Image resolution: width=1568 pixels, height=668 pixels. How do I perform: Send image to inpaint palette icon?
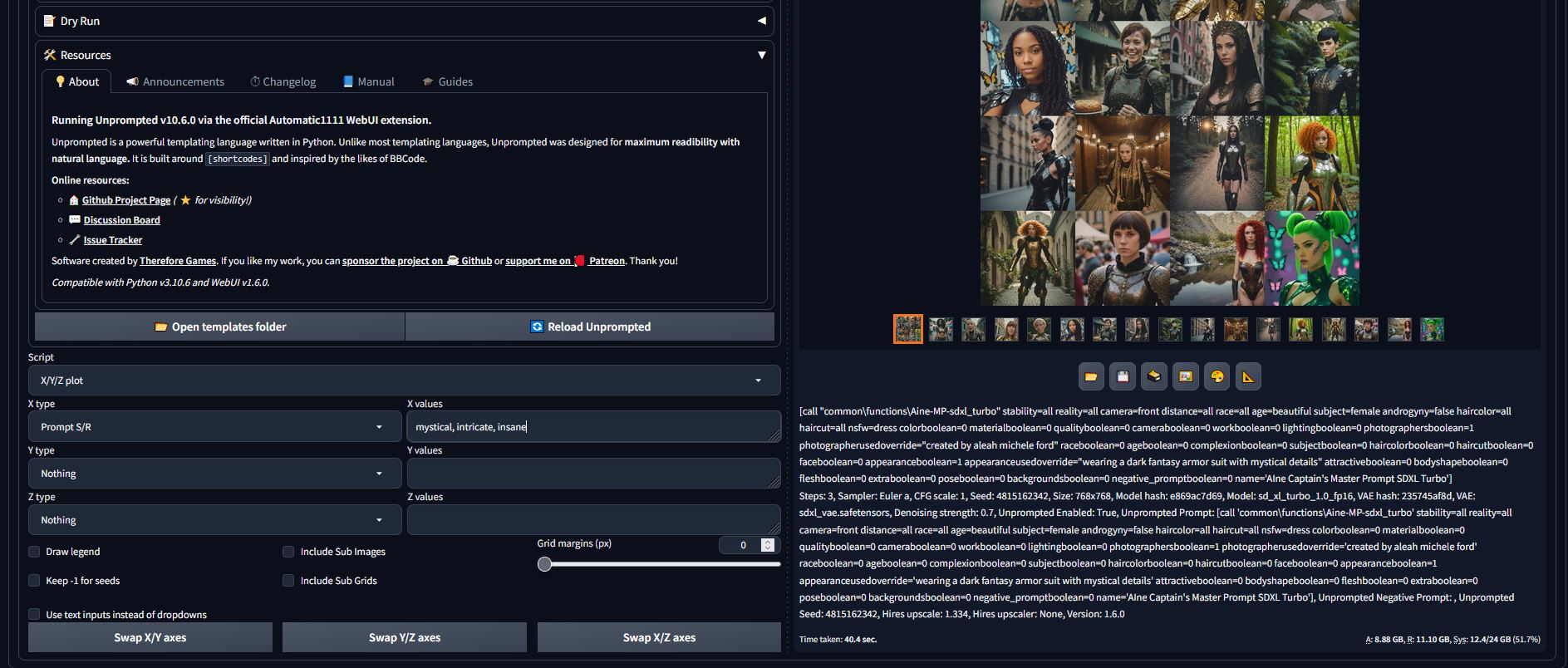[x=1217, y=376]
